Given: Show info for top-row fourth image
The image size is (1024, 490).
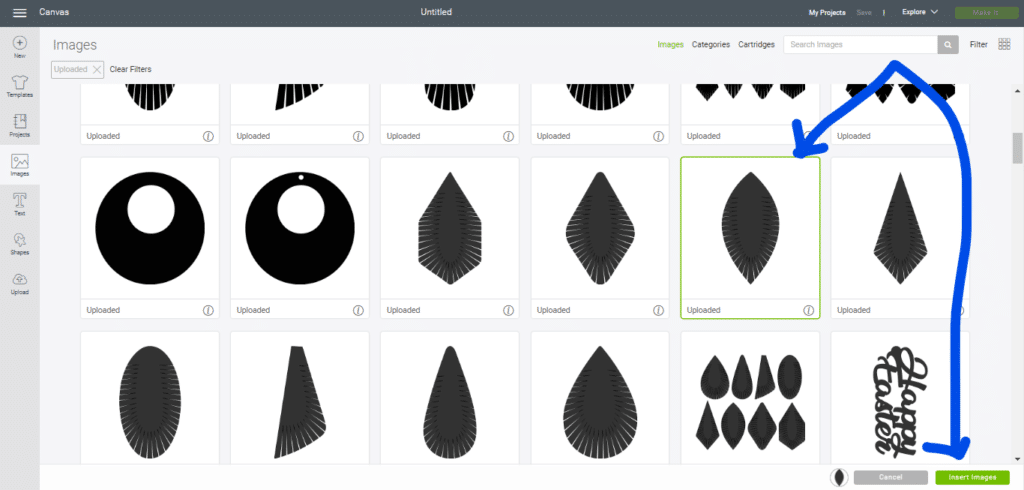Looking at the screenshot, I should point(658,136).
